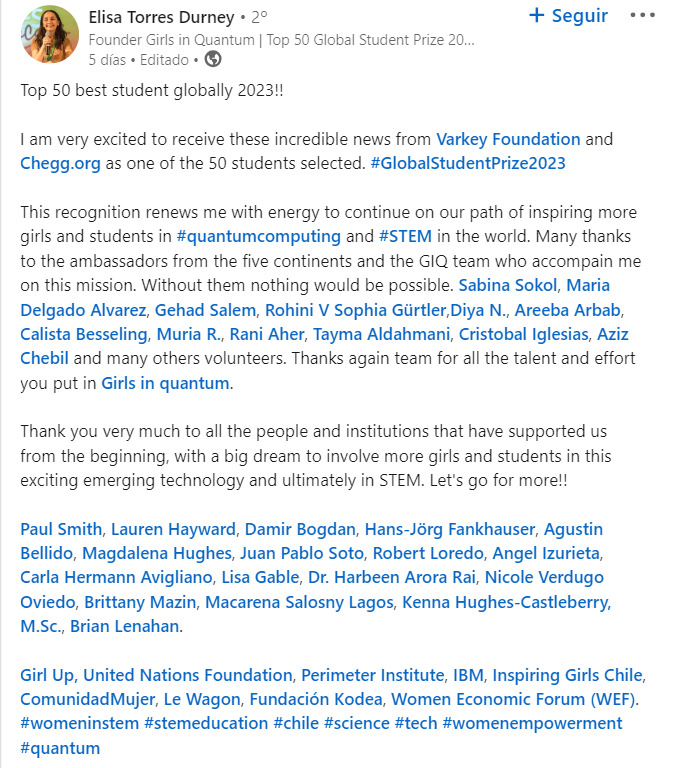This screenshot has height=768, width=676.
Task: Click the globe visibility icon
Action: pyautogui.click(x=213, y=59)
